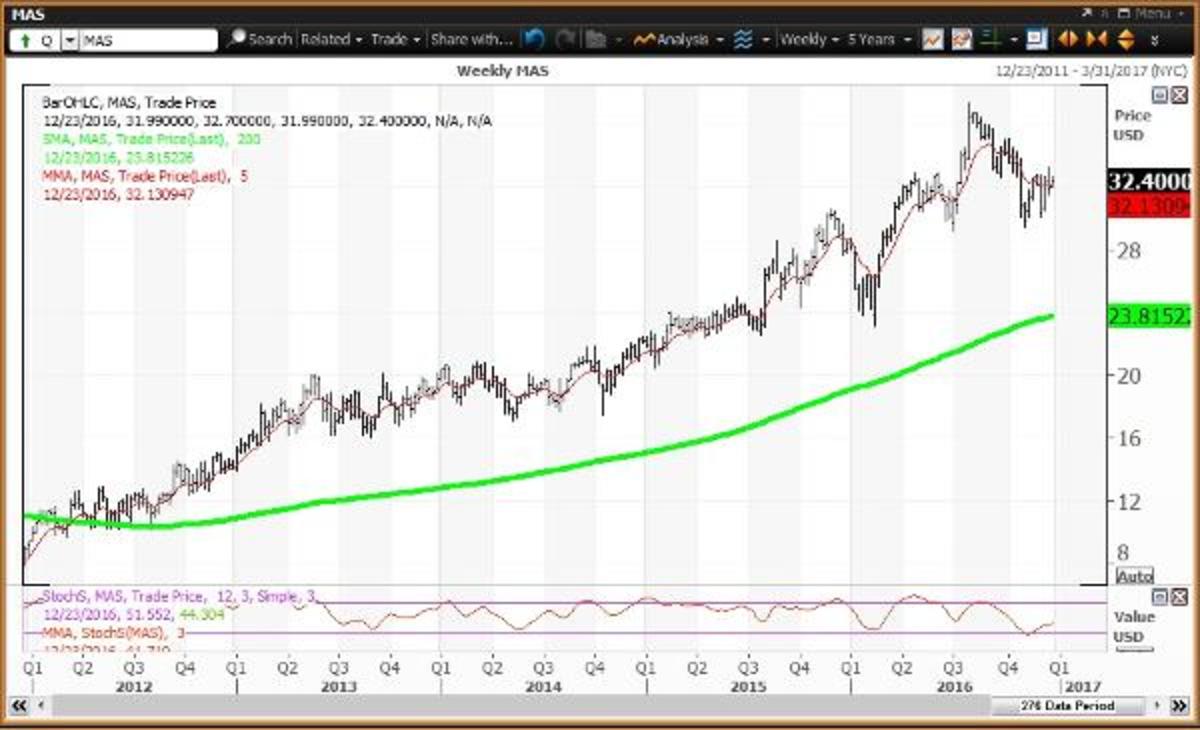
Task: Open the Trade menu
Action: click(394, 40)
